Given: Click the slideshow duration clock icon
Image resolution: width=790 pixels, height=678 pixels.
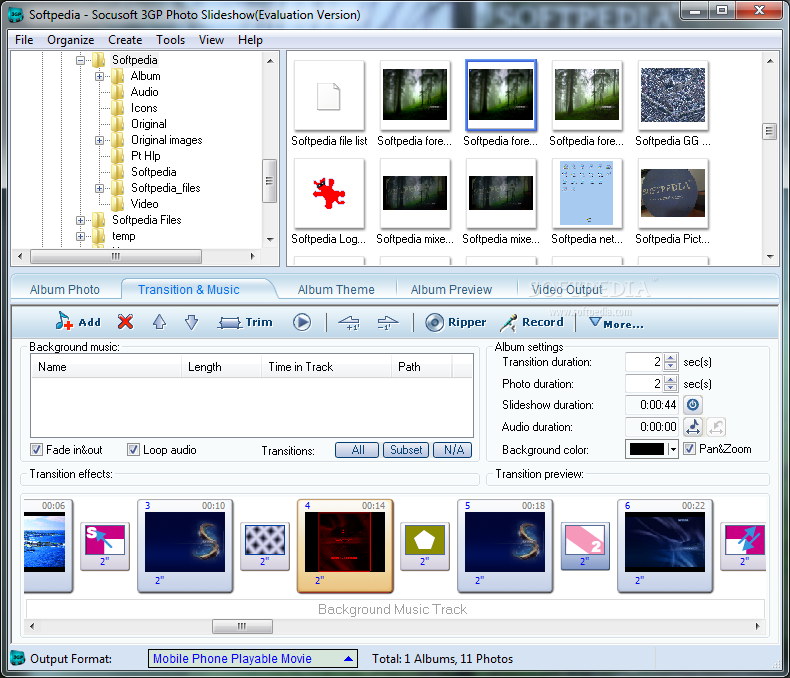Looking at the screenshot, I should click(693, 404).
